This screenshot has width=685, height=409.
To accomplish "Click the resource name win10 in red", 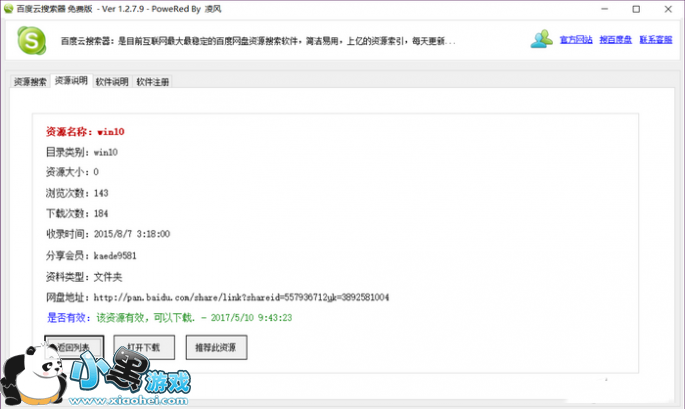I will pos(111,132).
